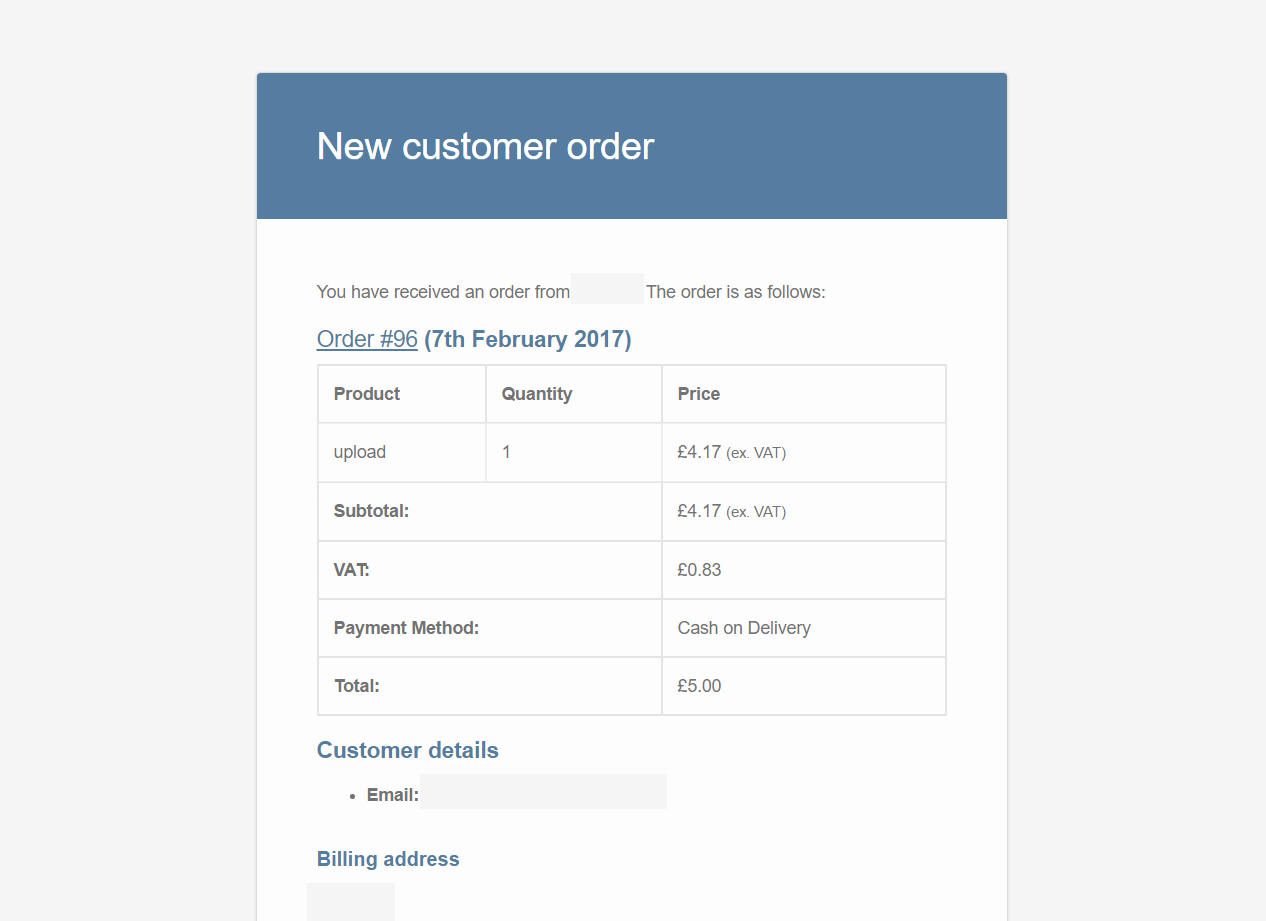Image resolution: width=1266 pixels, height=921 pixels.
Task: Open the Order #96 link
Action: click(x=367, y=339)
